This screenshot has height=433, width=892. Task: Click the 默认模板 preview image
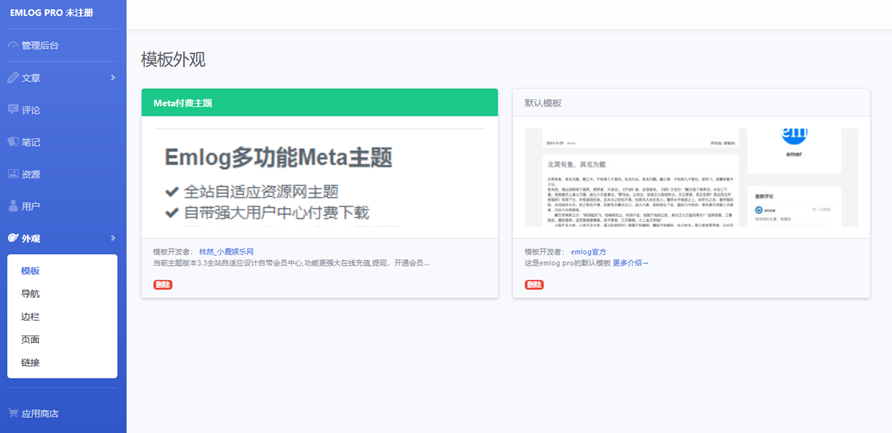point(691,177)
